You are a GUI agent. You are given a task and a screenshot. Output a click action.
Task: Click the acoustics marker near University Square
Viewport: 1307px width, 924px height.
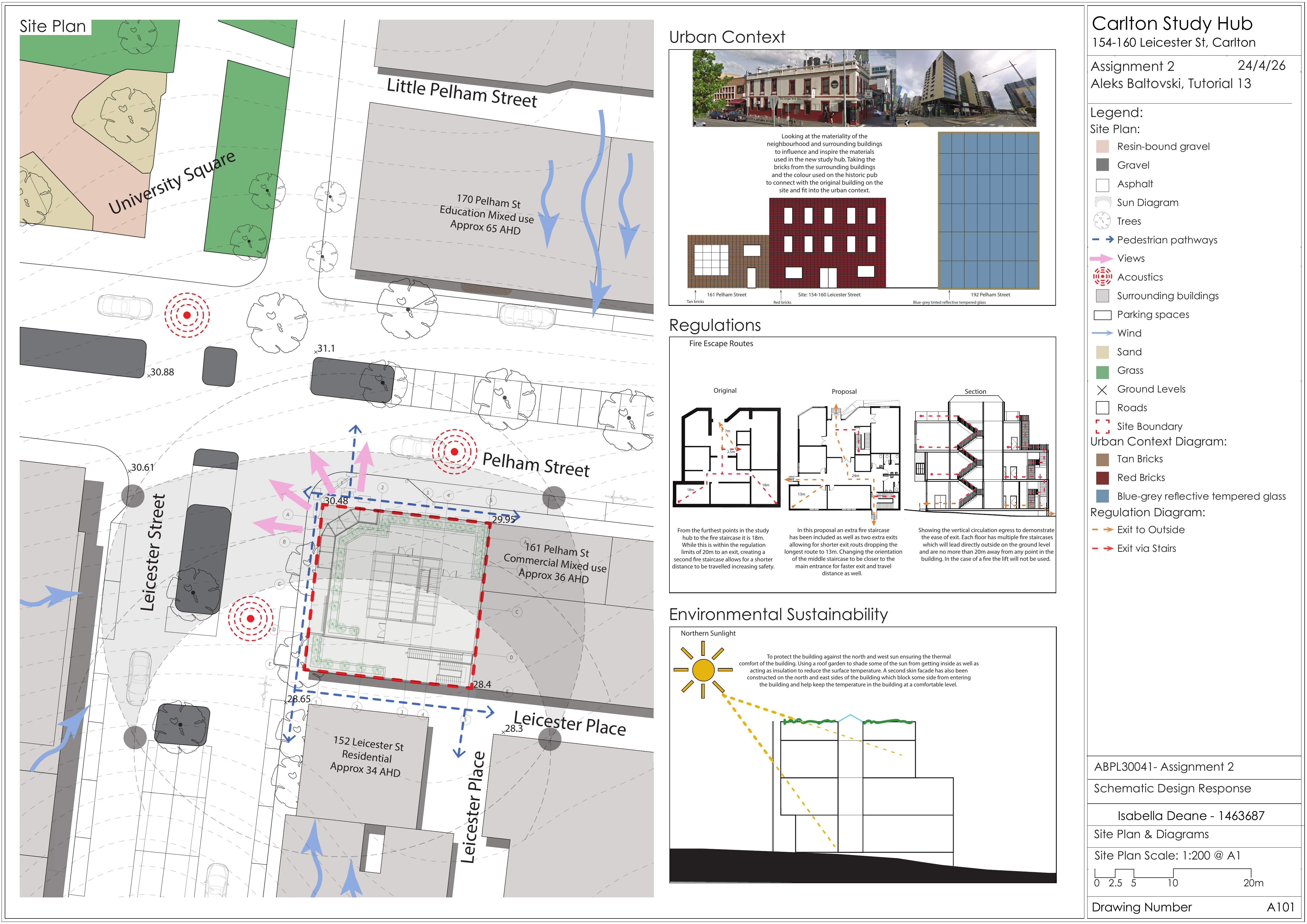tap(187, 315)
